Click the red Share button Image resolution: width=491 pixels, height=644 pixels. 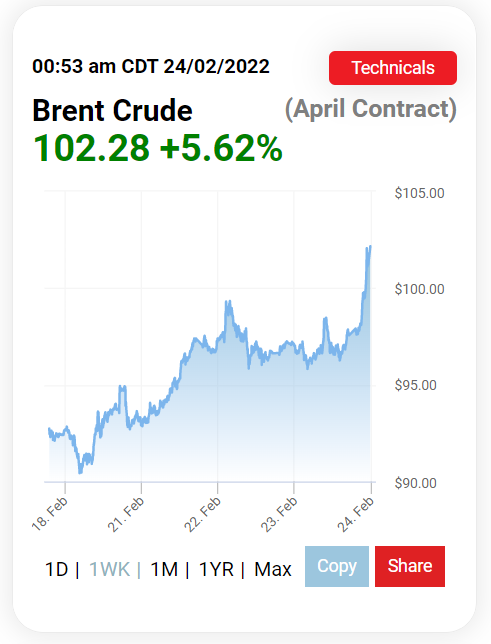coord(410,566)
